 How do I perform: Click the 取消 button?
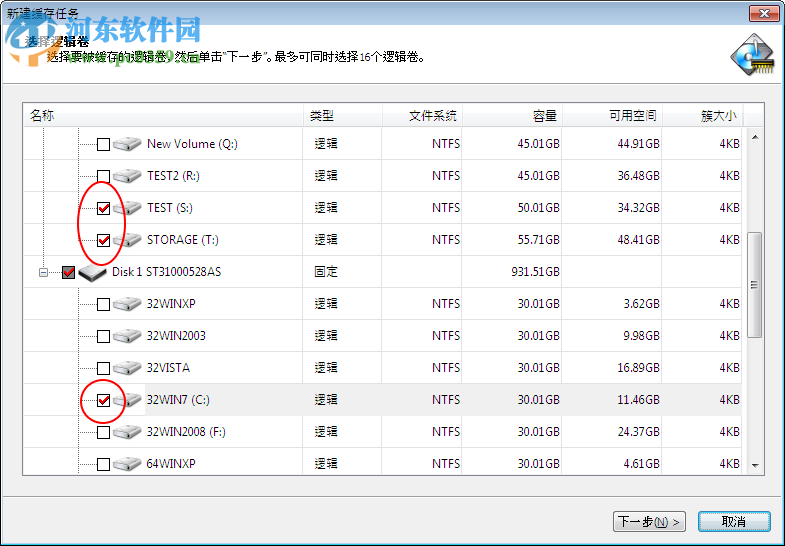click(734, 522)
